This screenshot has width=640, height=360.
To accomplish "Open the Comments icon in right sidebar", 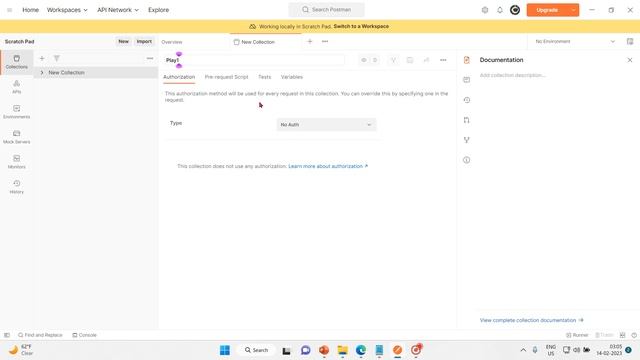I will coord(467,80).
